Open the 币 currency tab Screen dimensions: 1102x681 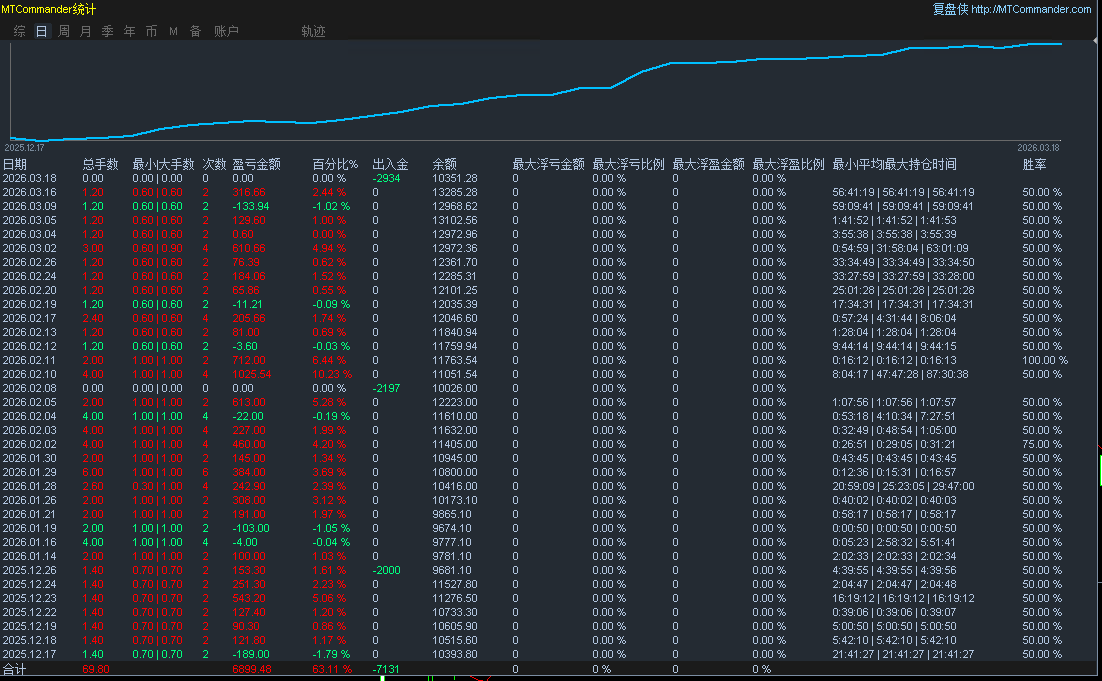pos(151,31)
